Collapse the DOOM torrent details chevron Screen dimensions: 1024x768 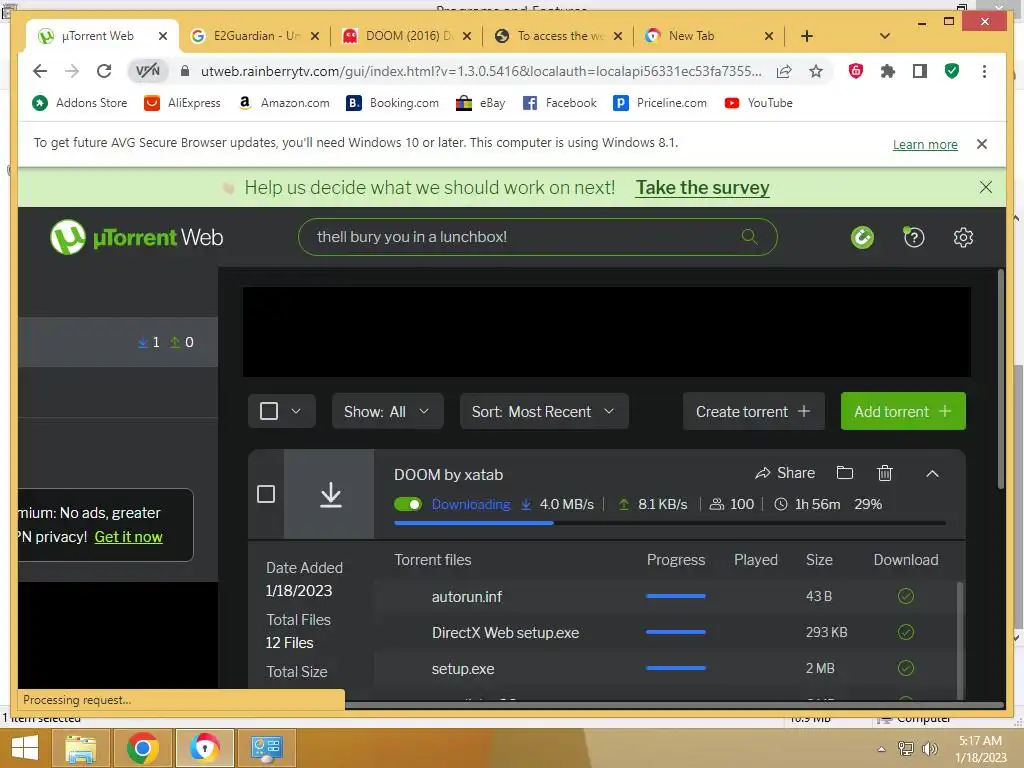(933, 473)
